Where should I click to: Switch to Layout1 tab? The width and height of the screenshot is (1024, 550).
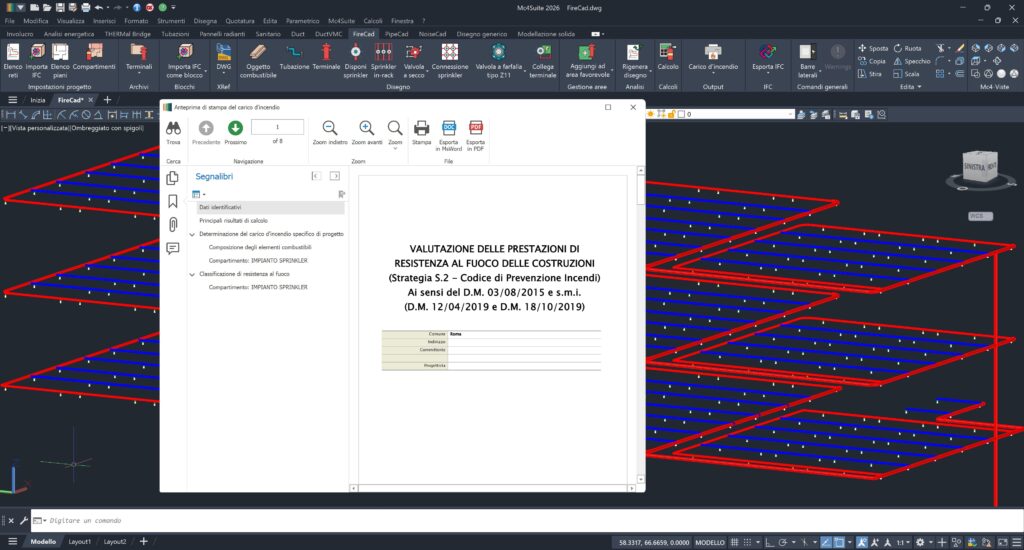(x=80, y=542)
